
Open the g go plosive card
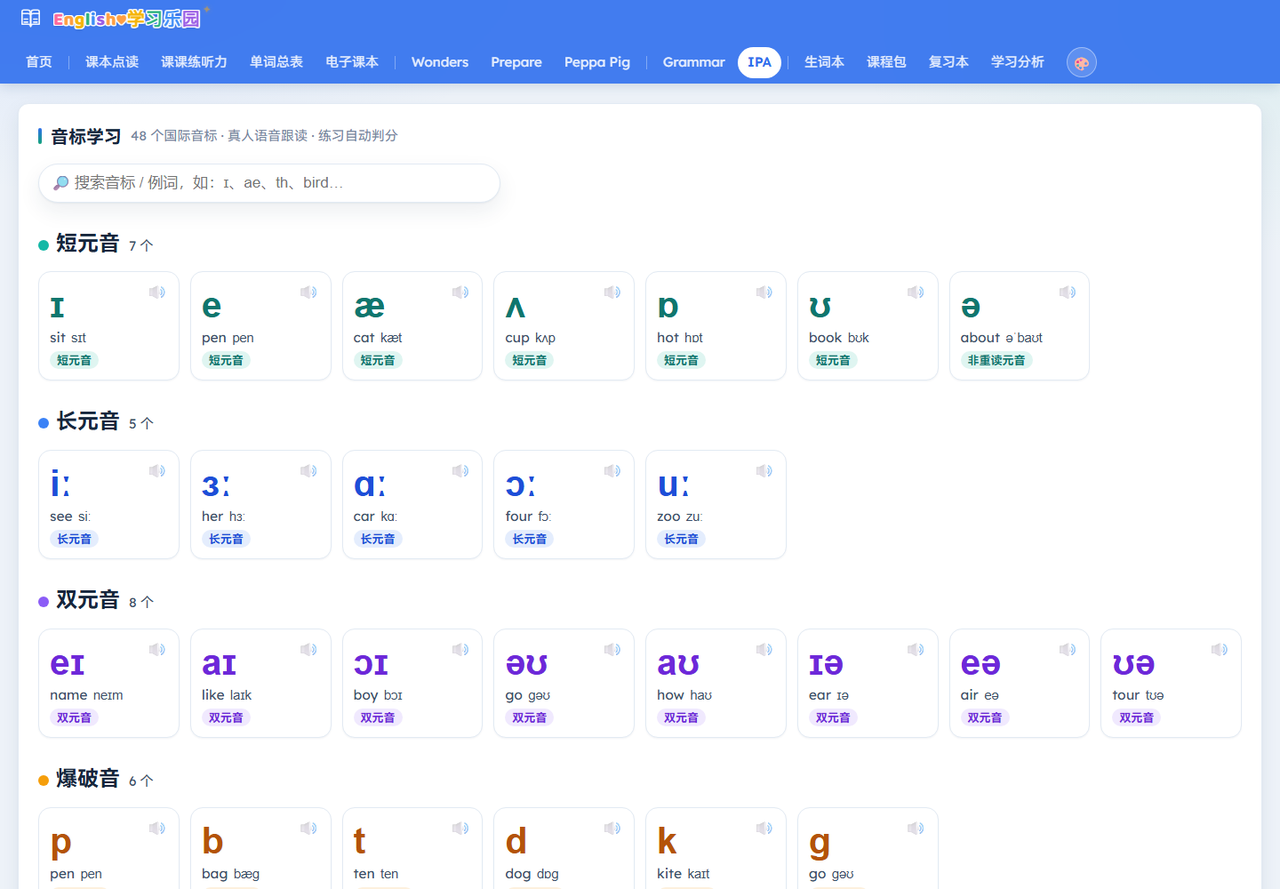(x=867, y=848)
